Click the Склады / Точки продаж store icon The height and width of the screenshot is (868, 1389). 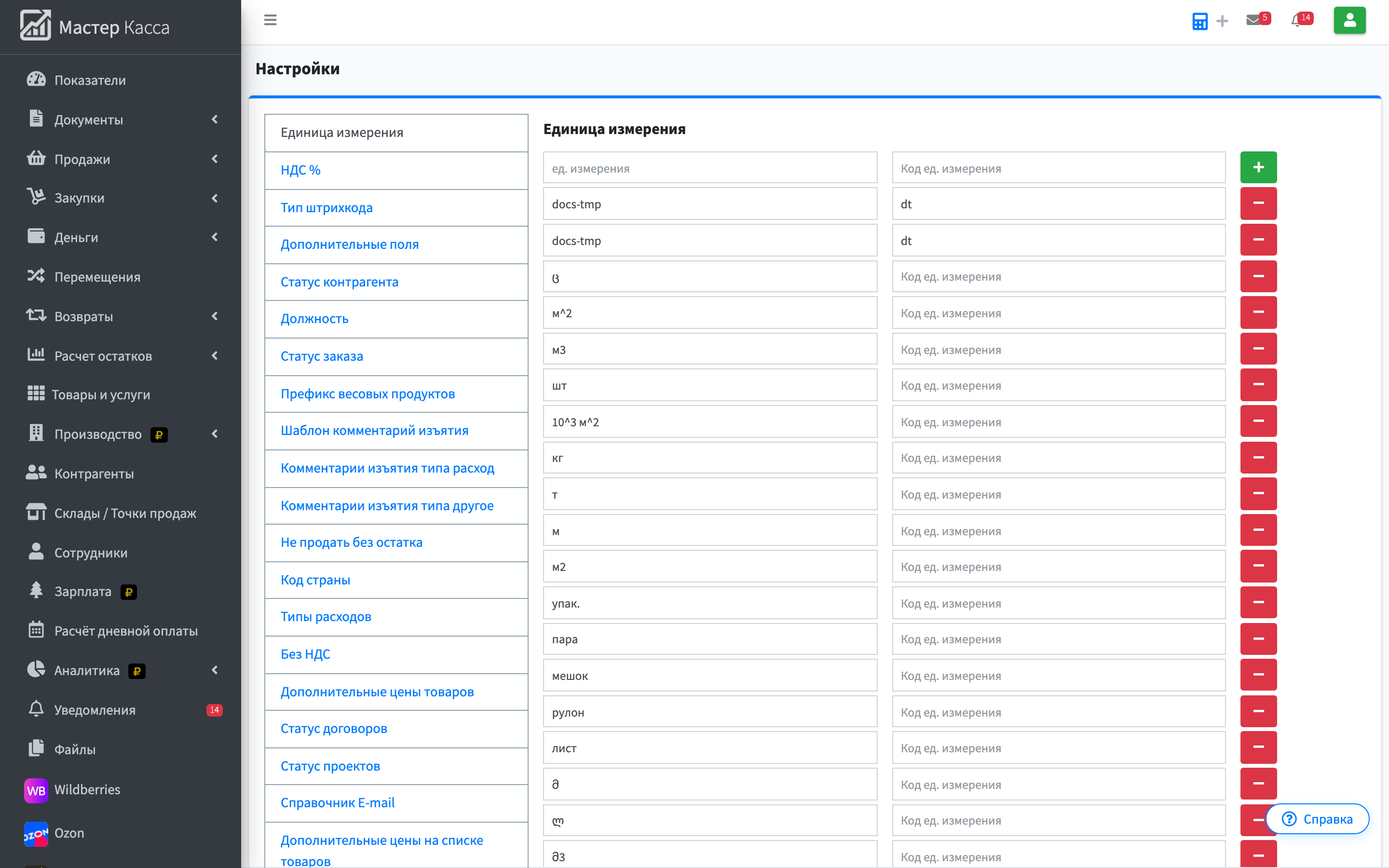(36, 512)
